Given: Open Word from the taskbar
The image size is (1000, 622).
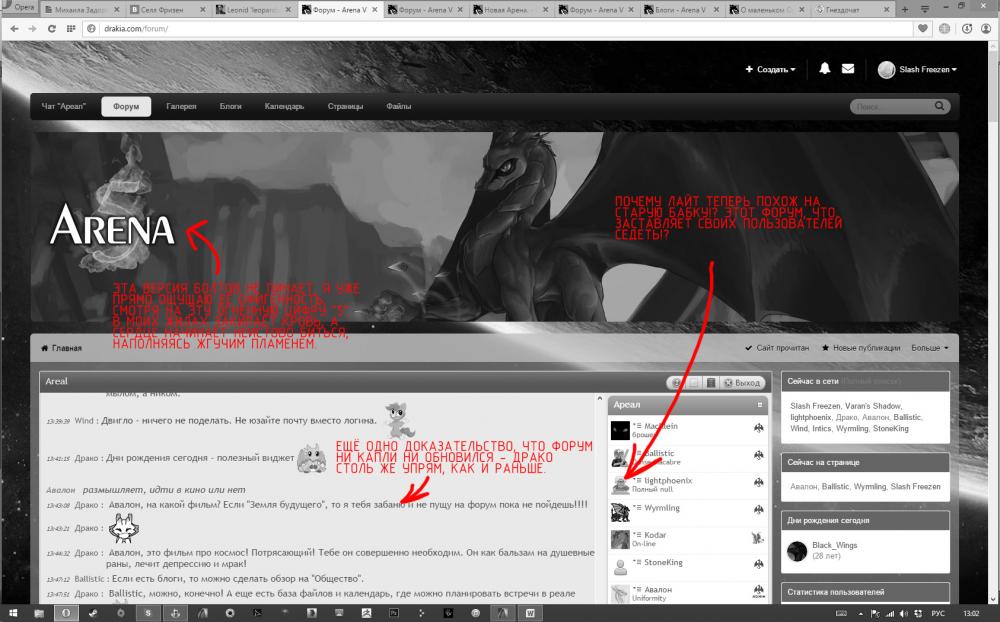Looking at the screenshot, I should (x=530, y=613).
